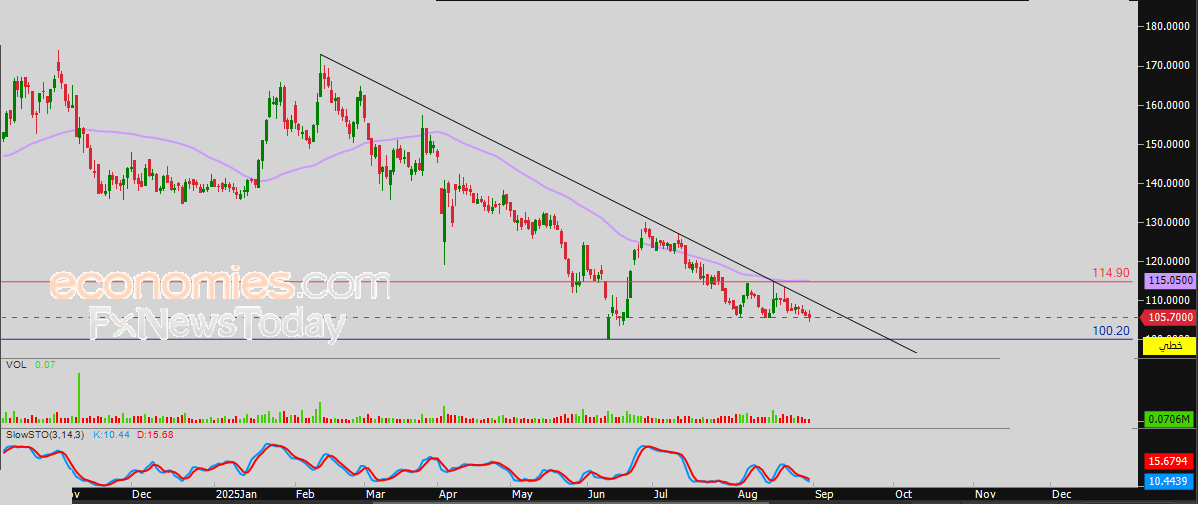Click the tallest green volume spike bar
The image size is (1198, 505).
pos(79,397)
